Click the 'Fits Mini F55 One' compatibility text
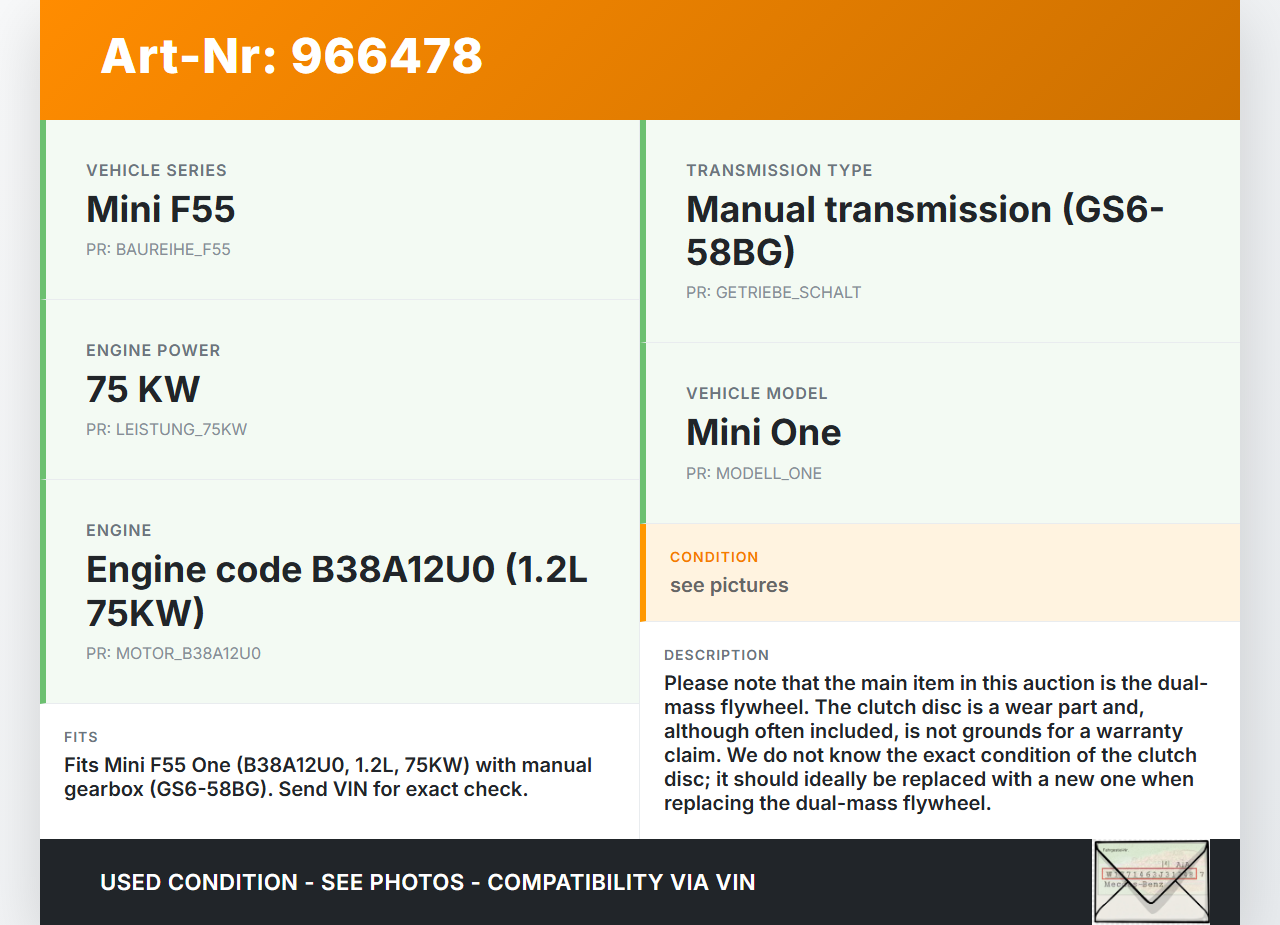This screenshot has height=925, width=1280. (x=328, y=777)
